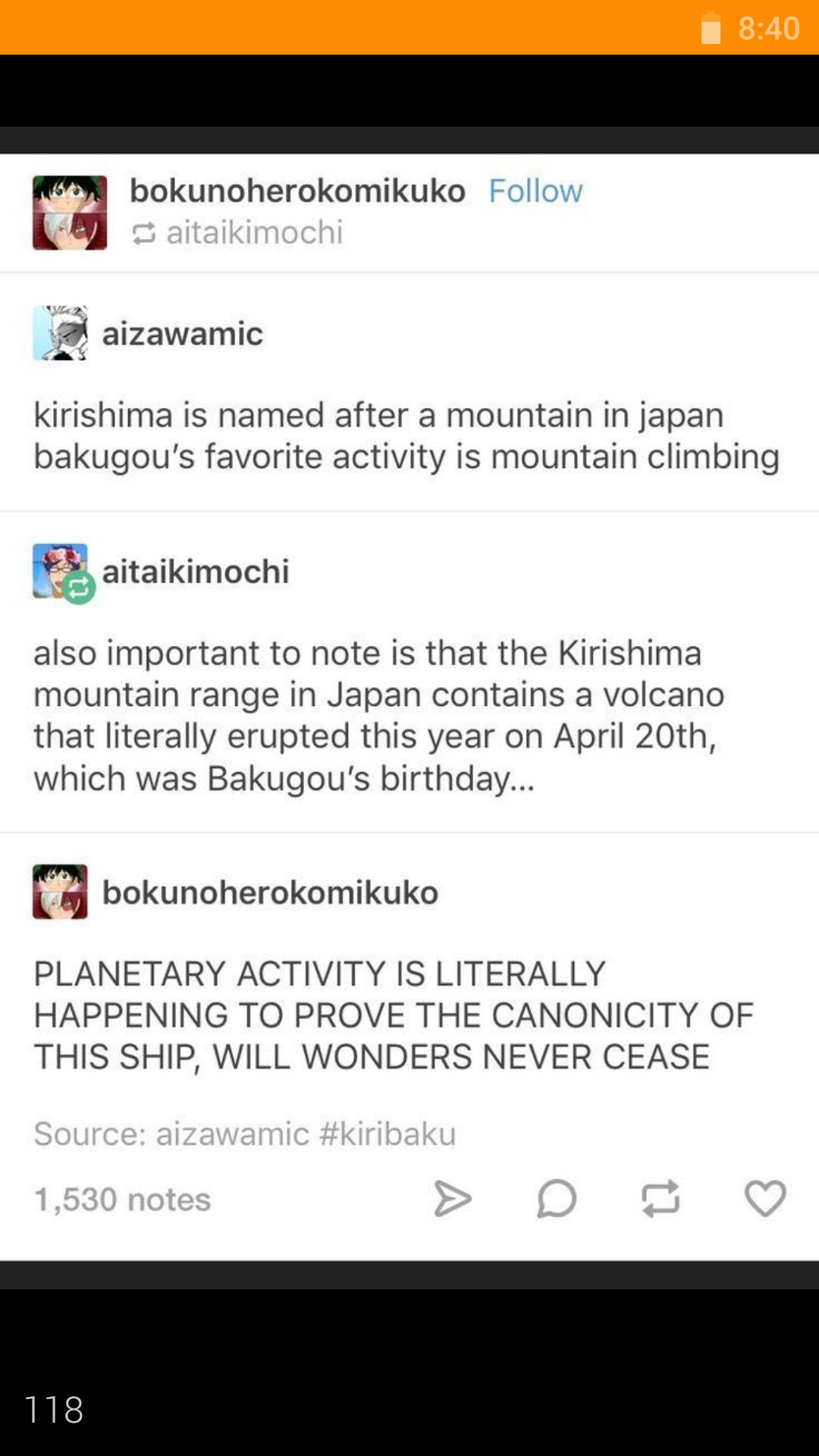
Task: Open the source link aizawamic
Action: point(233,1134)
